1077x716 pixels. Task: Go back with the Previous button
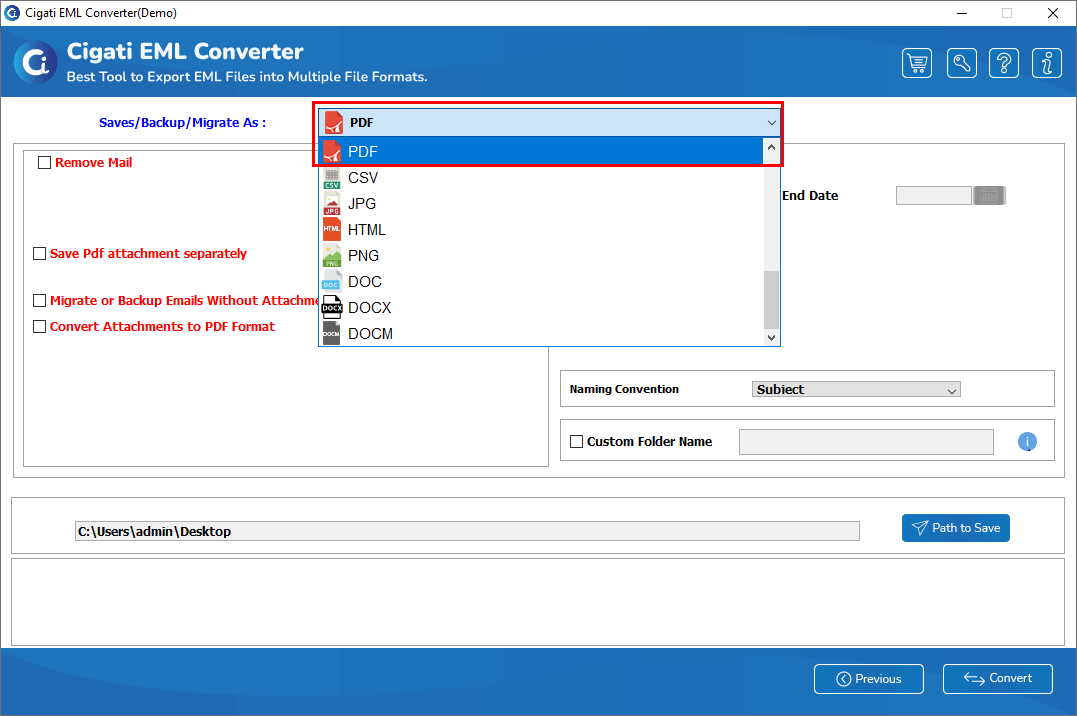pyautogui.click(x=869, y=679)
